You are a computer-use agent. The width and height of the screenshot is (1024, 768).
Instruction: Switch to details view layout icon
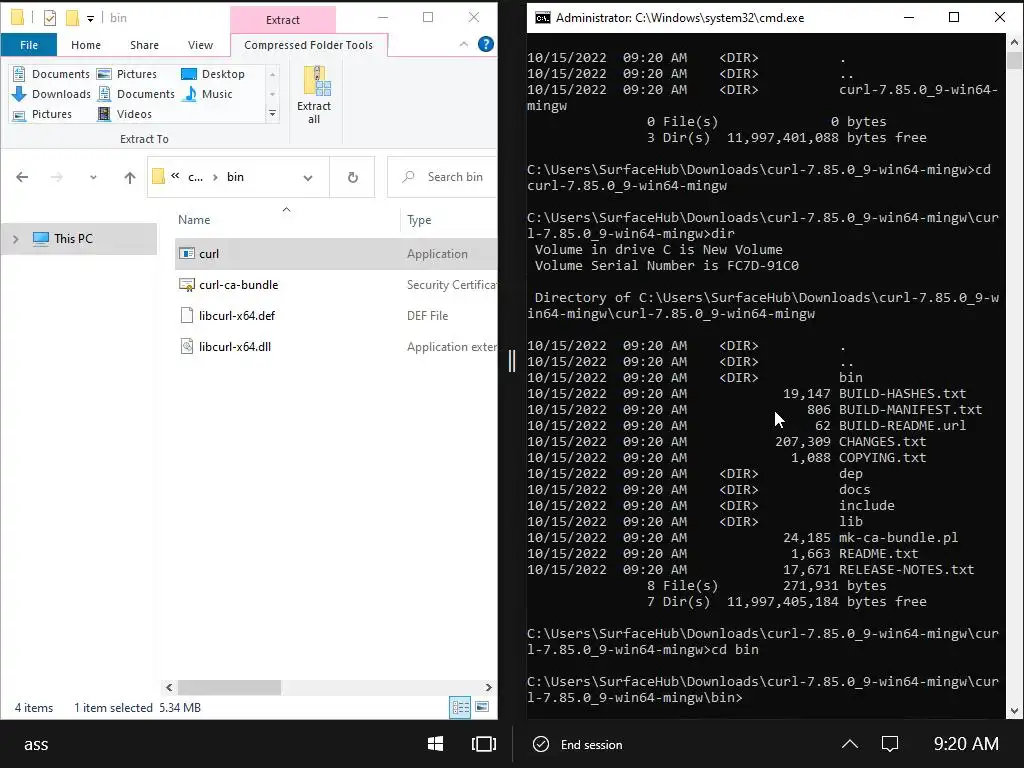460,707
